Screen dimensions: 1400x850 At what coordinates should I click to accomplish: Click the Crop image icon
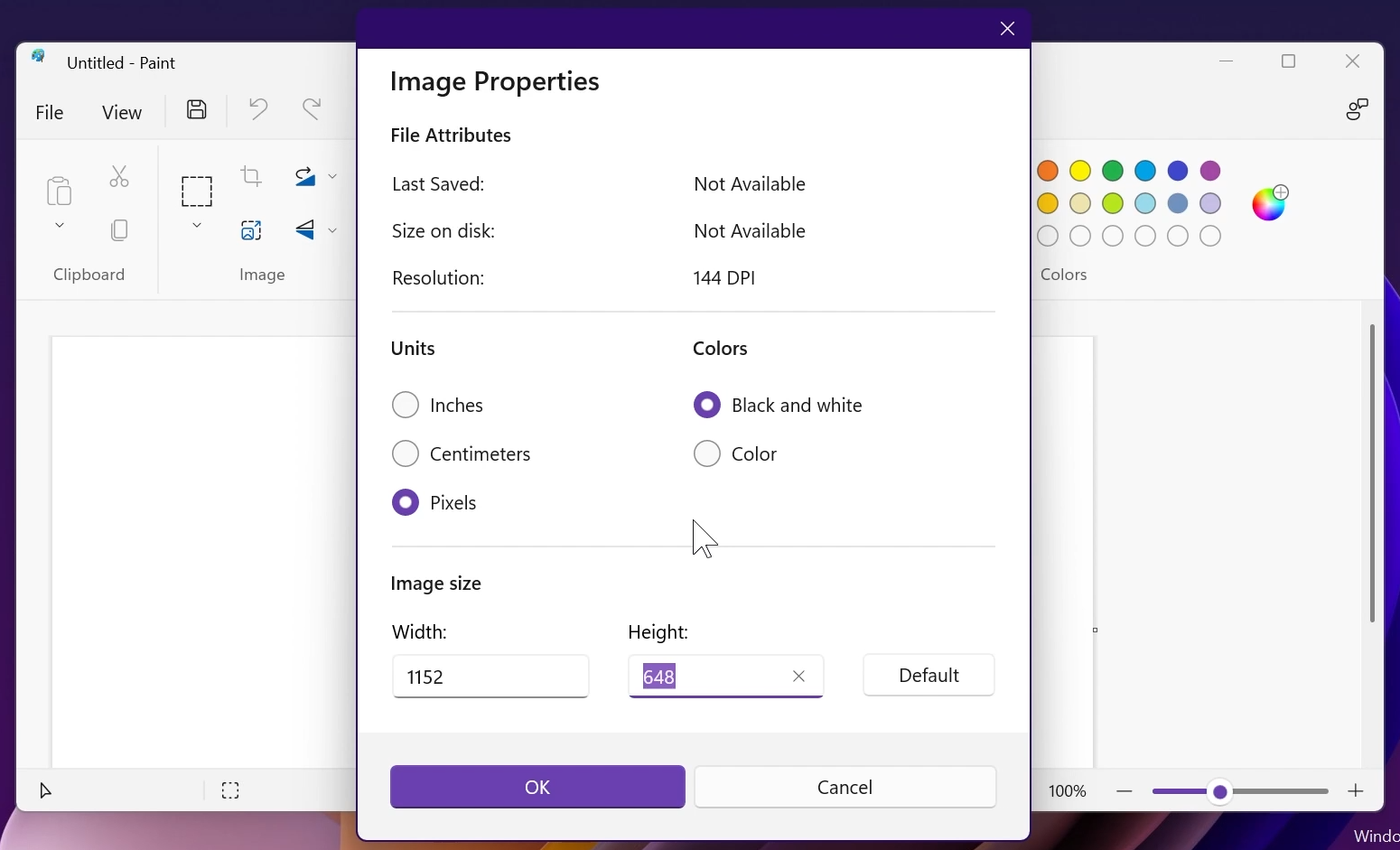point(252,176)
